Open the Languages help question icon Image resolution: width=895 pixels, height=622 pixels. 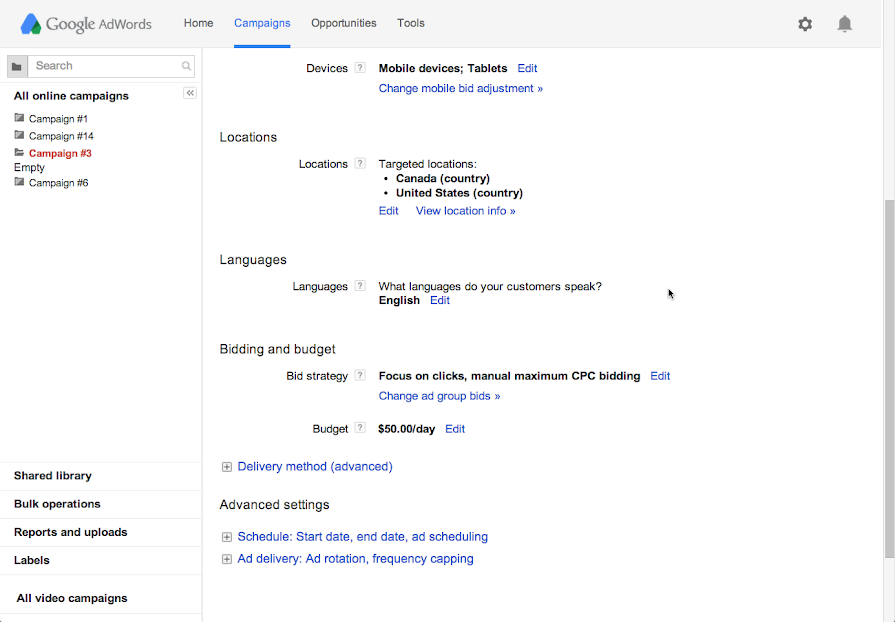(x=360, y=286)
